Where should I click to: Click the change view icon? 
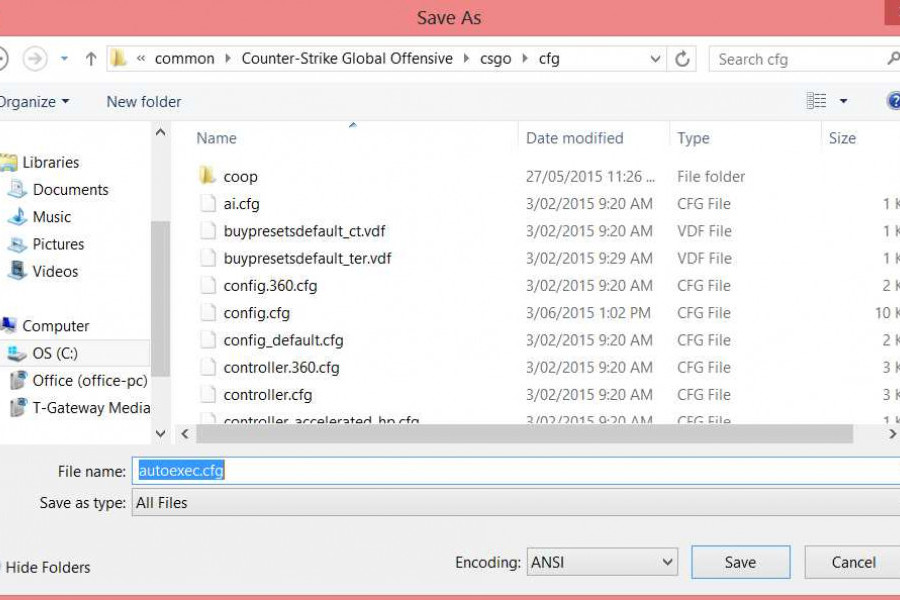817,101
